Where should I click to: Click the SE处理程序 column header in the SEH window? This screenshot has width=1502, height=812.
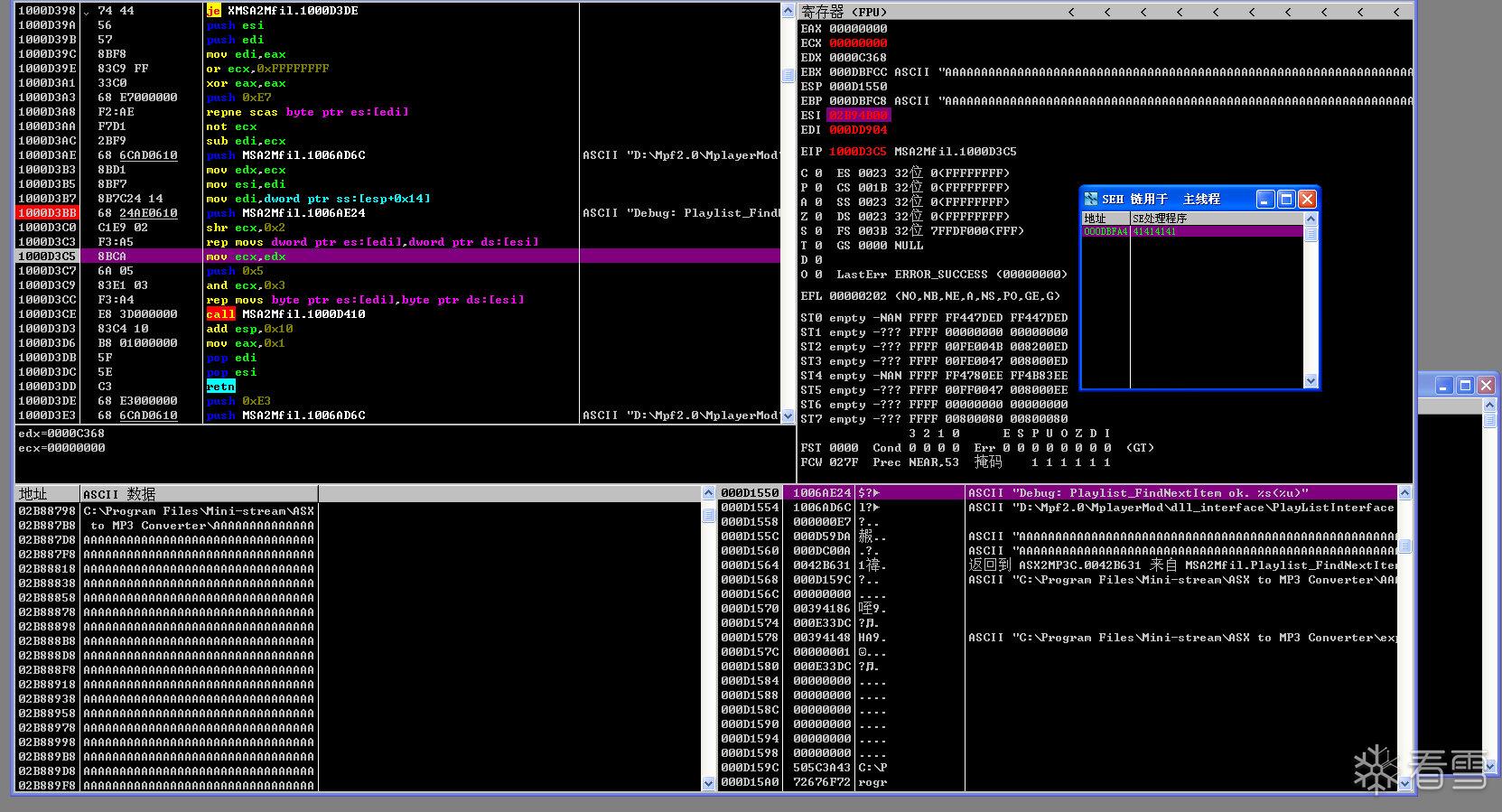(1217, 218)
